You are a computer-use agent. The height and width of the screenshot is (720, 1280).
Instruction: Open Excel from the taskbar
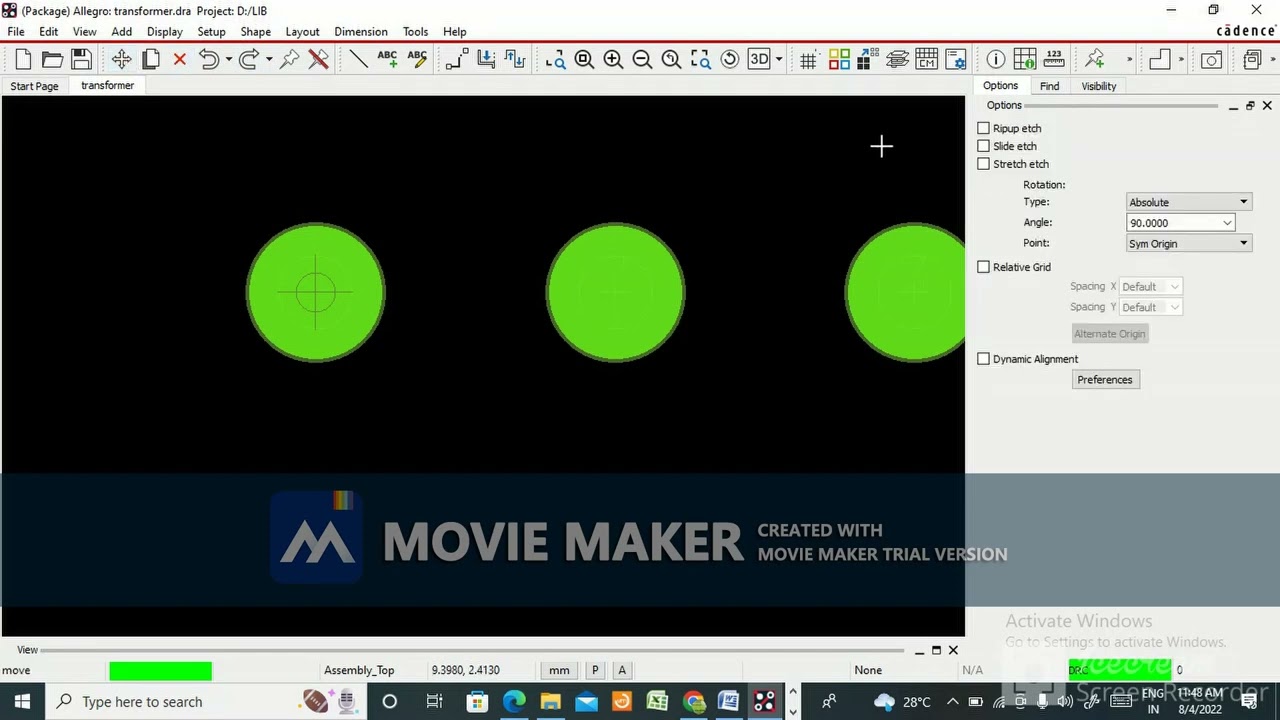pos(657,702)
